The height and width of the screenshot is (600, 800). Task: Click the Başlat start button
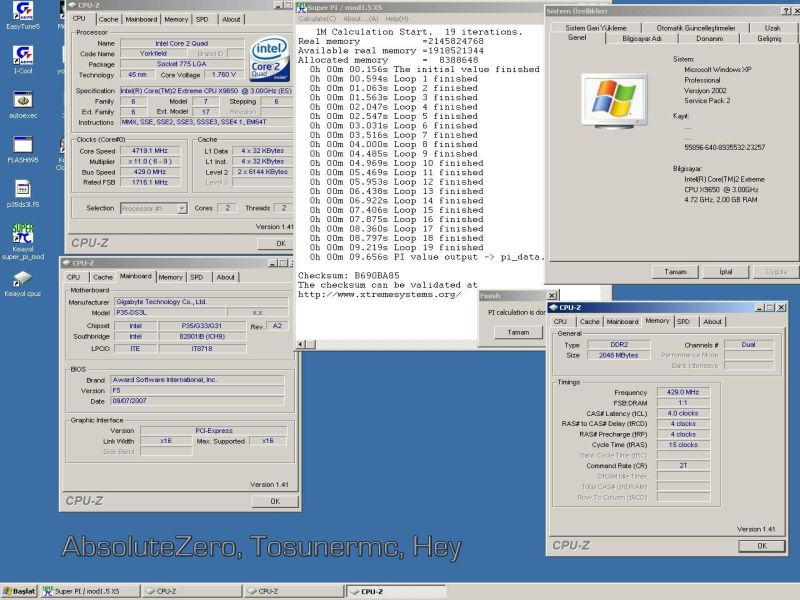pyautogui.click(x=19, y=591)
